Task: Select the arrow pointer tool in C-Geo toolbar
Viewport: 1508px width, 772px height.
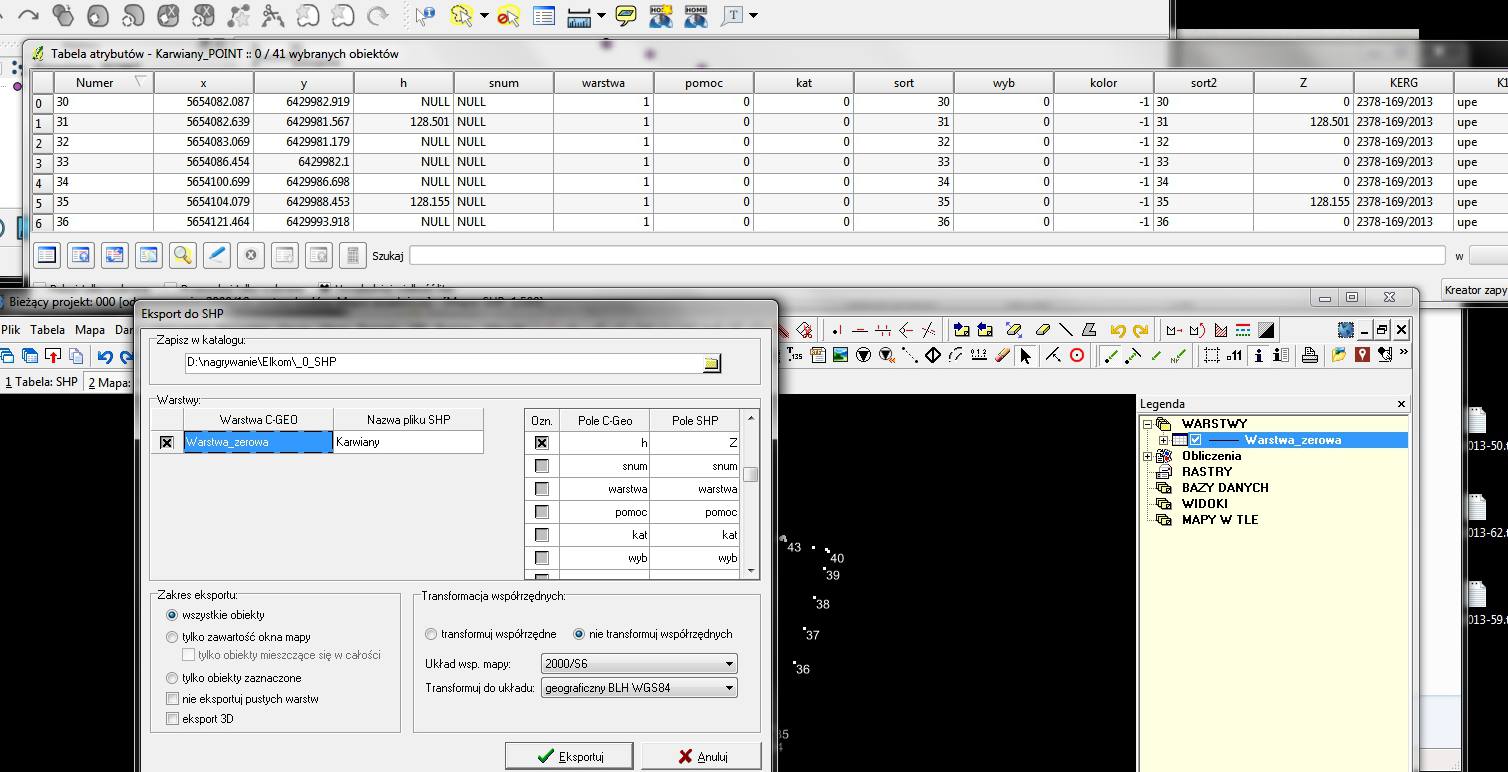Action: 1025,355
